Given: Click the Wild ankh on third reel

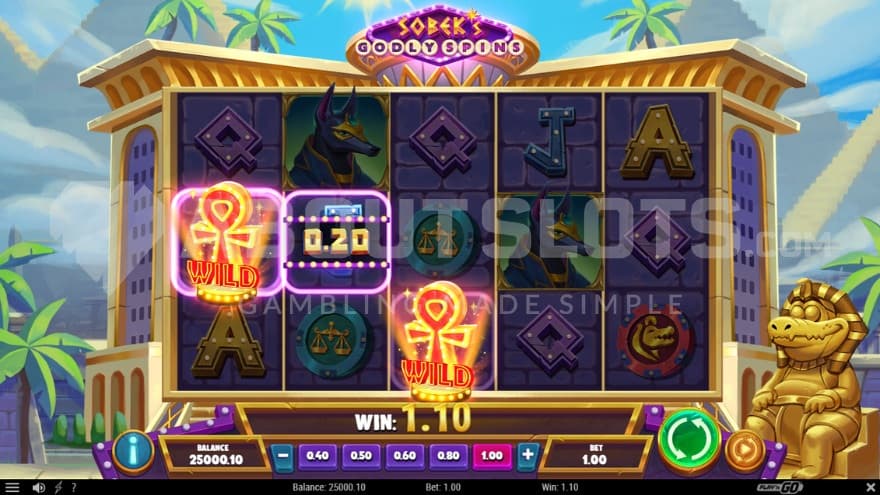Looking at the screenshot, I should coord(440,341).
